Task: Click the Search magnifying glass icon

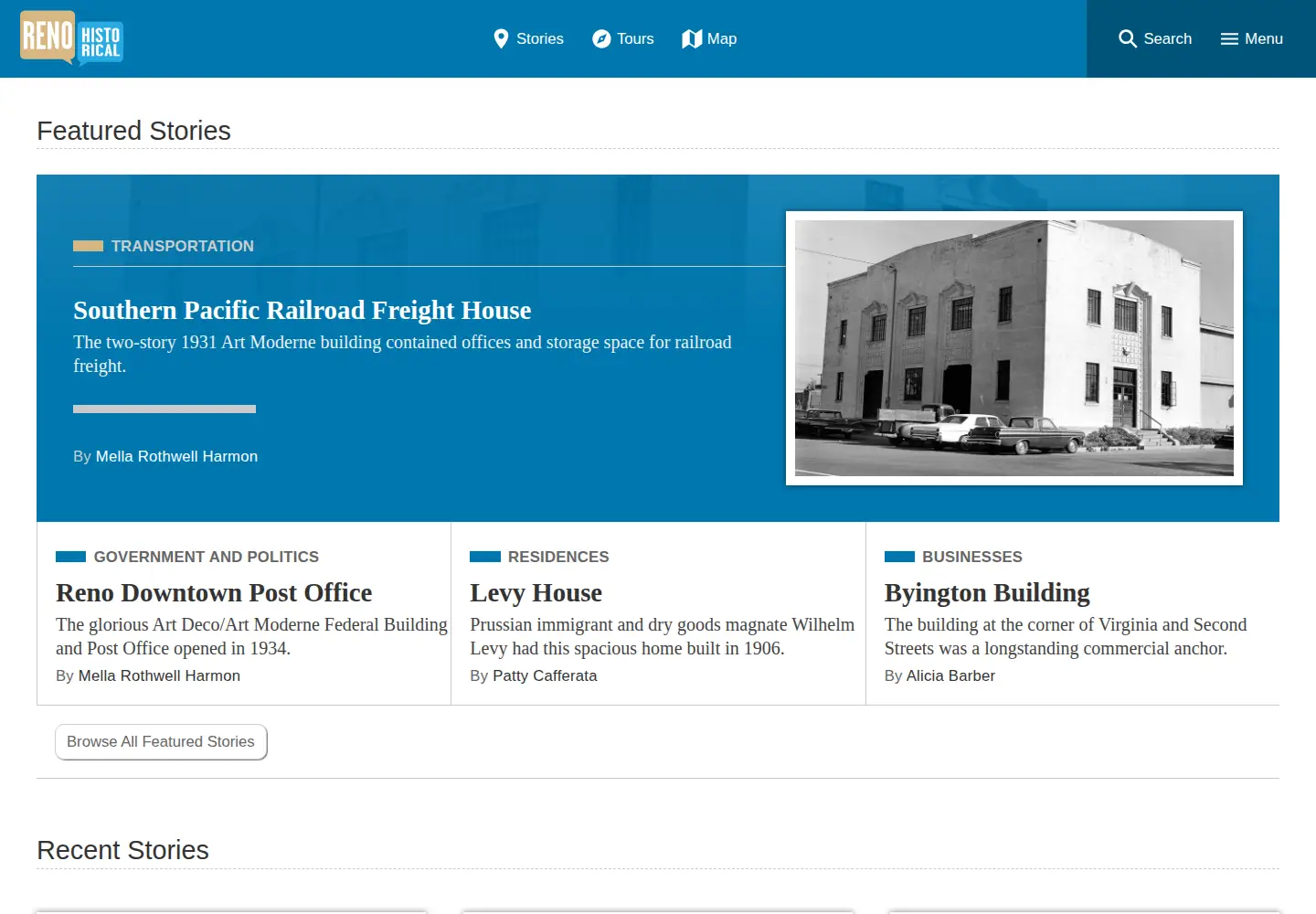Action: pyautogui.click(x=1128, y=38)
